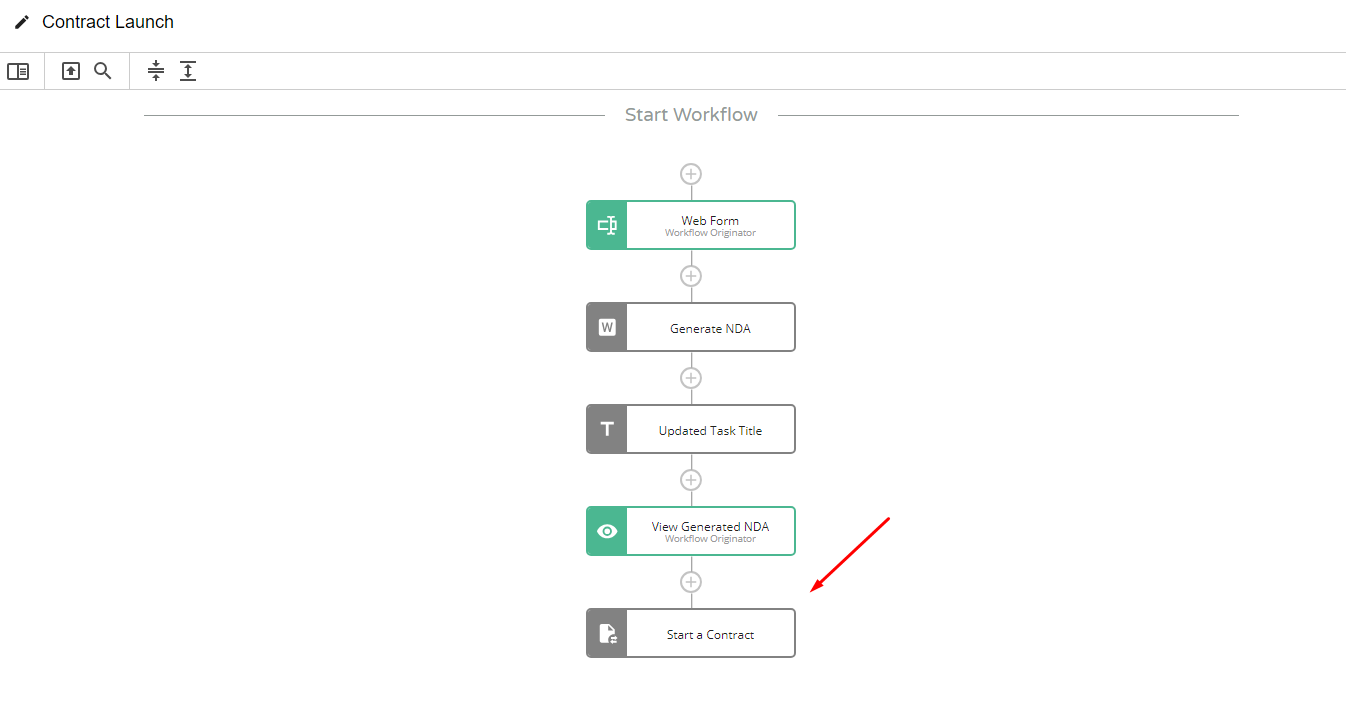The width and height of the screenshot is (1346, 726).
Task: Toggle the side panel layout icon
Action: click(x=18, y=71)
